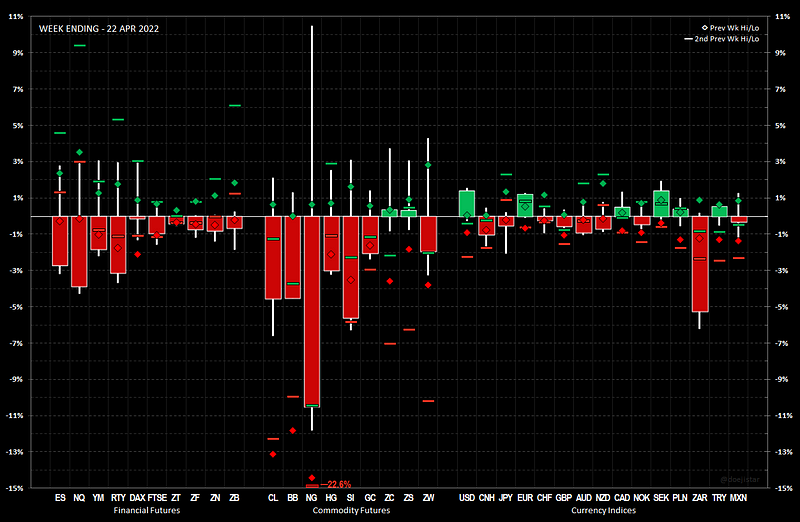Screen dimensions: 800x522
Task: Click the -22.6% overflow label under NG
Action: point(339,484)
